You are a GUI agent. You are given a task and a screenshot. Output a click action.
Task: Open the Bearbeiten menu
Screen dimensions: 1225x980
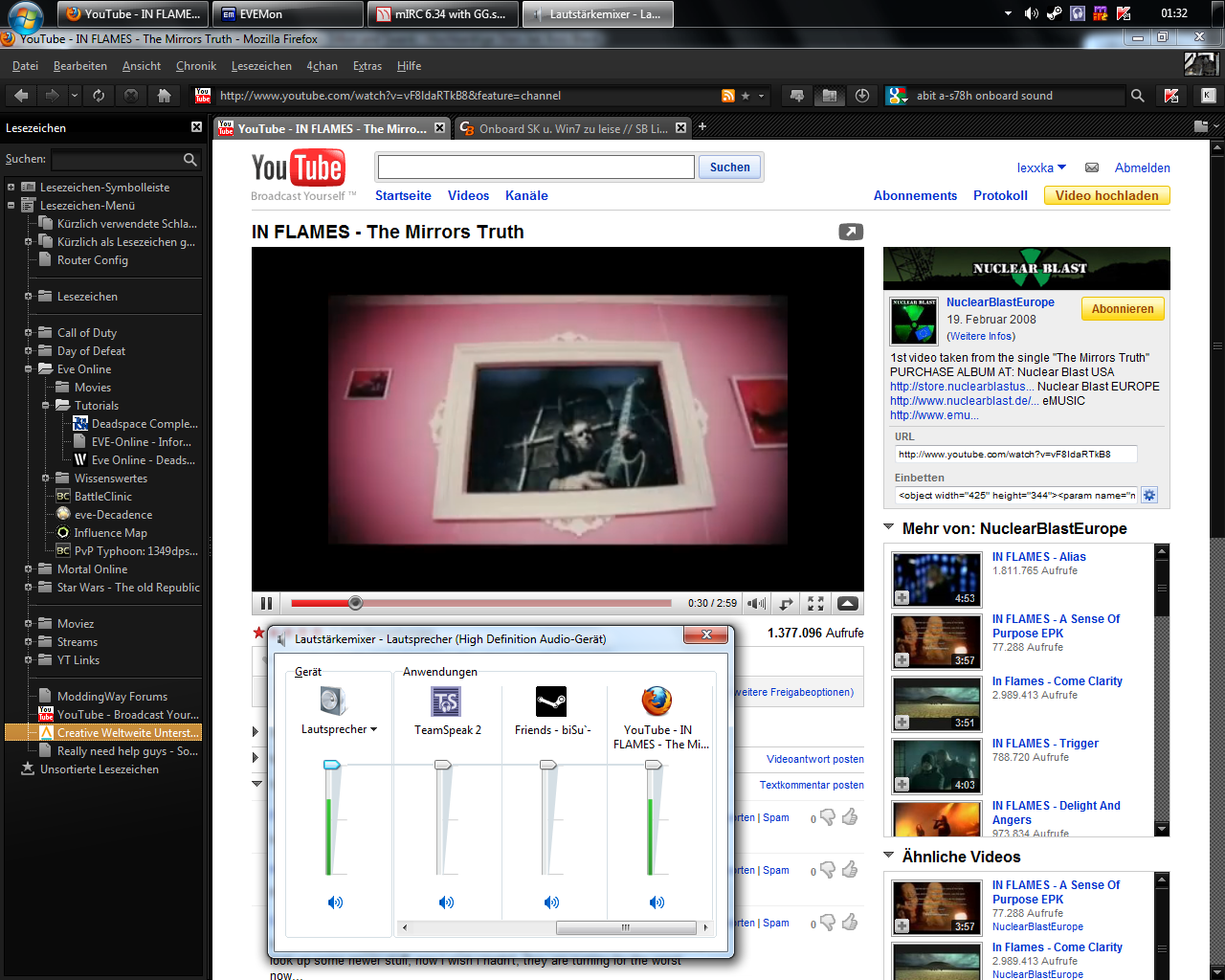[80, 66]
